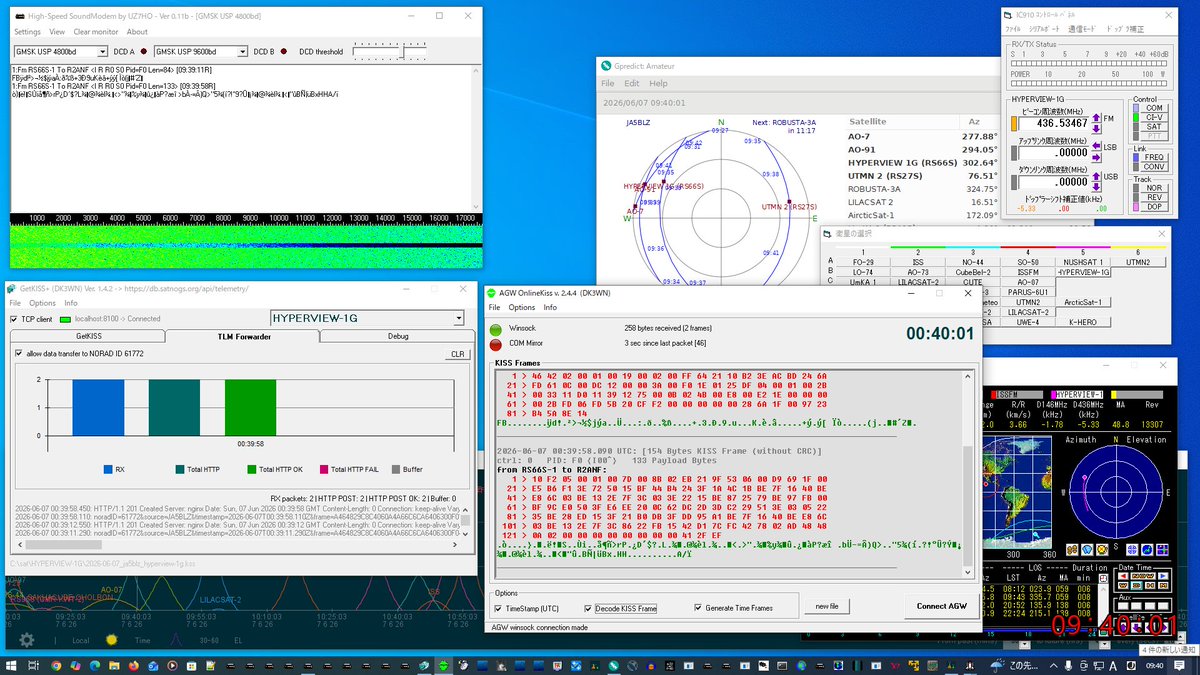The height and width of the screenshot is (675, 1200).
Task: Toggle the FREQ link option in IC910 panel
Action: coord(1154,157)
